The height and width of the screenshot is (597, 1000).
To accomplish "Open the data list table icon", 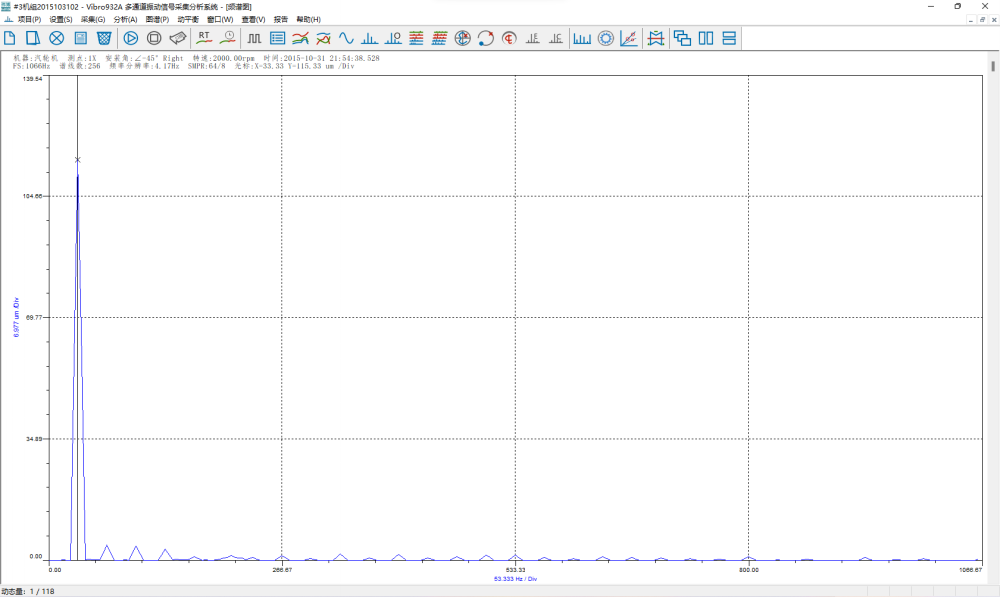I will (x=277, y=38).
